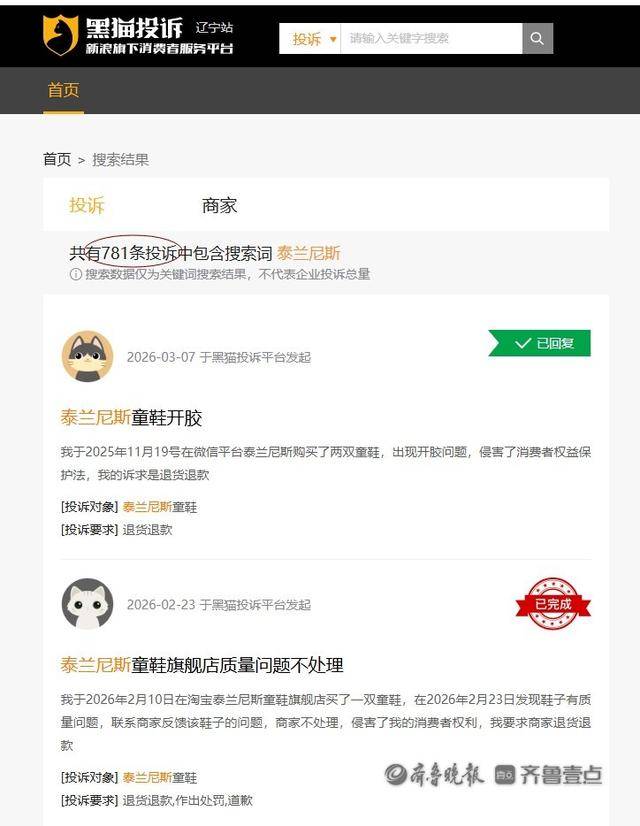Click the green 已回复 status badge
The width and height of the screenshot is (640, 826).
pos(539,343)
